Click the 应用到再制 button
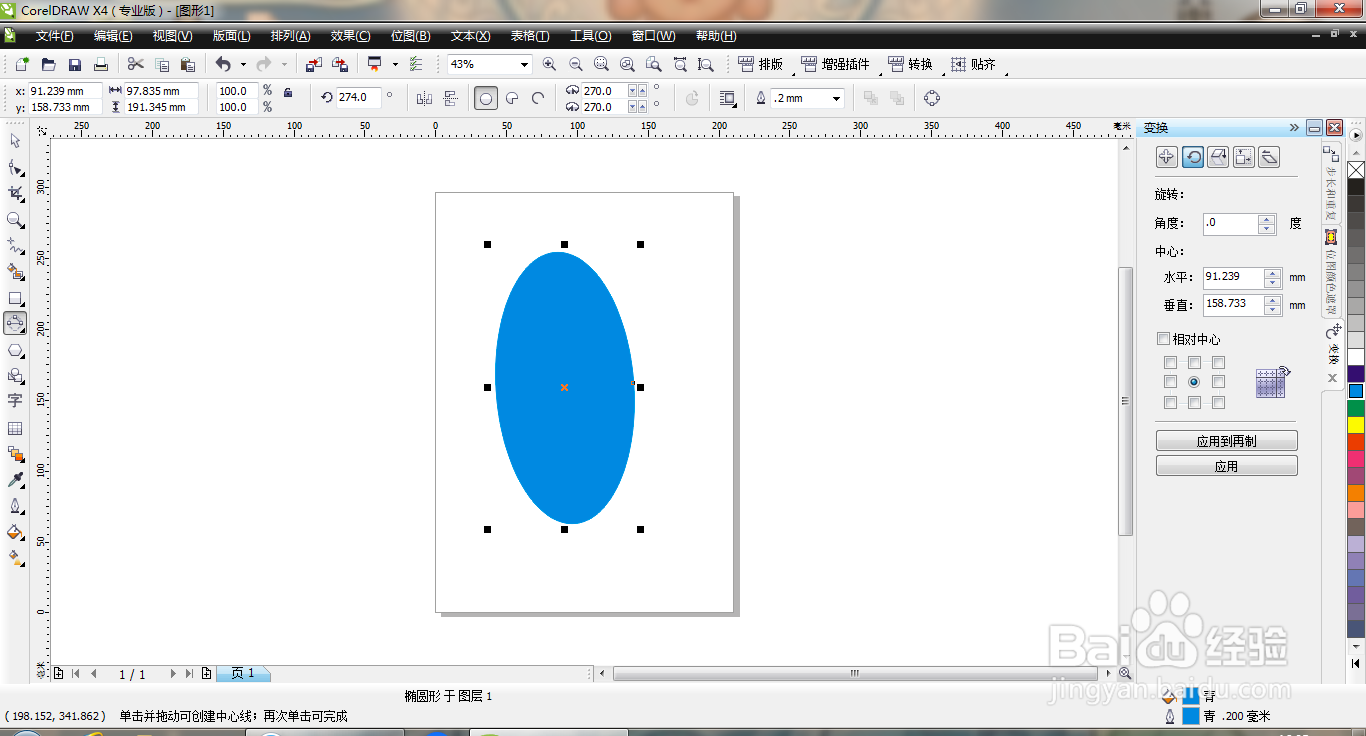 [1227, 441]
